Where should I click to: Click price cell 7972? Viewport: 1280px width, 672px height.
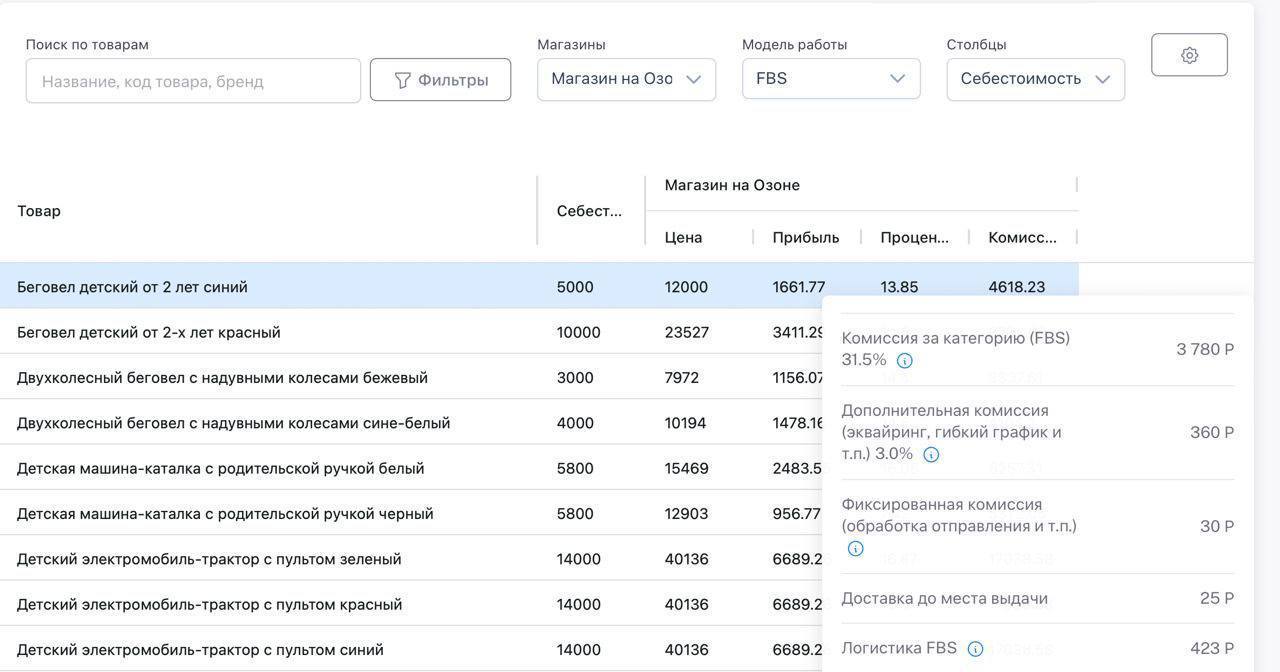click(x=682, y=378)
